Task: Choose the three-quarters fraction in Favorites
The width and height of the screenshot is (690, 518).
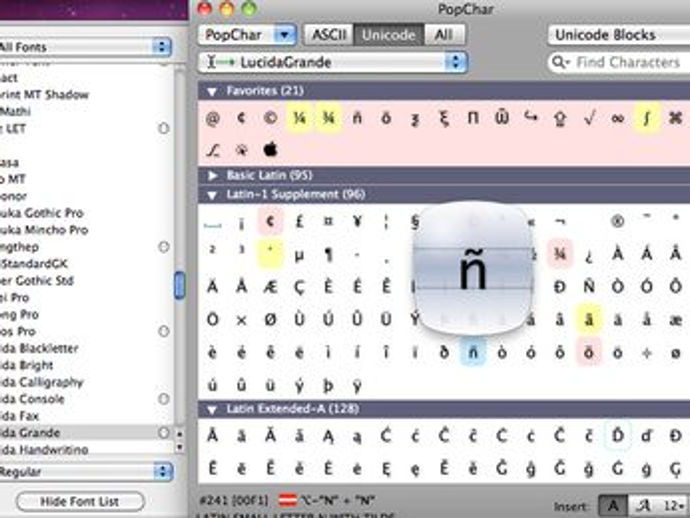Action: pyautogui.click(x=328, y=118)
